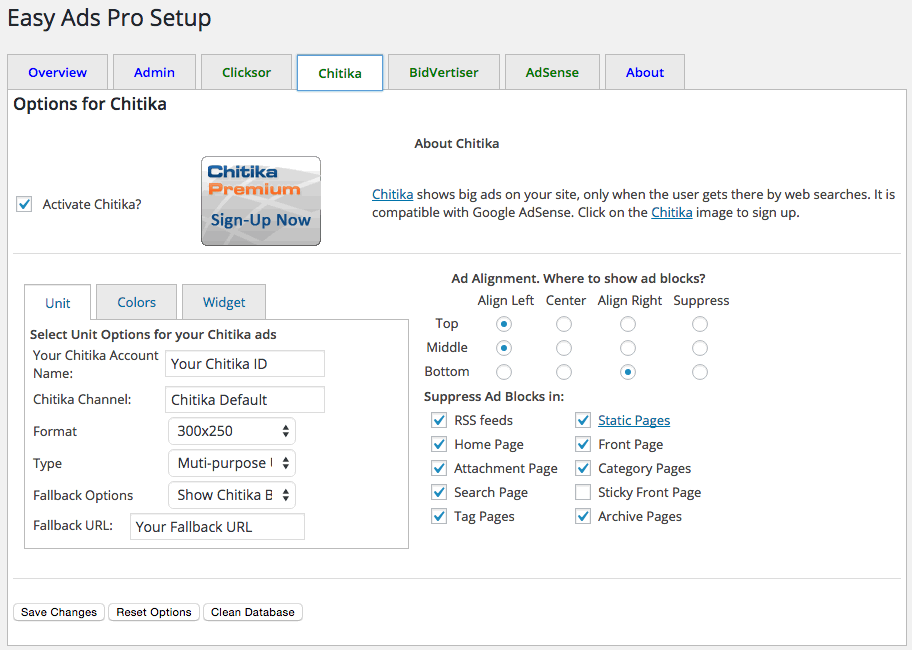
Task: Toggle the Search Page checkbox
Action: point(439,492)
